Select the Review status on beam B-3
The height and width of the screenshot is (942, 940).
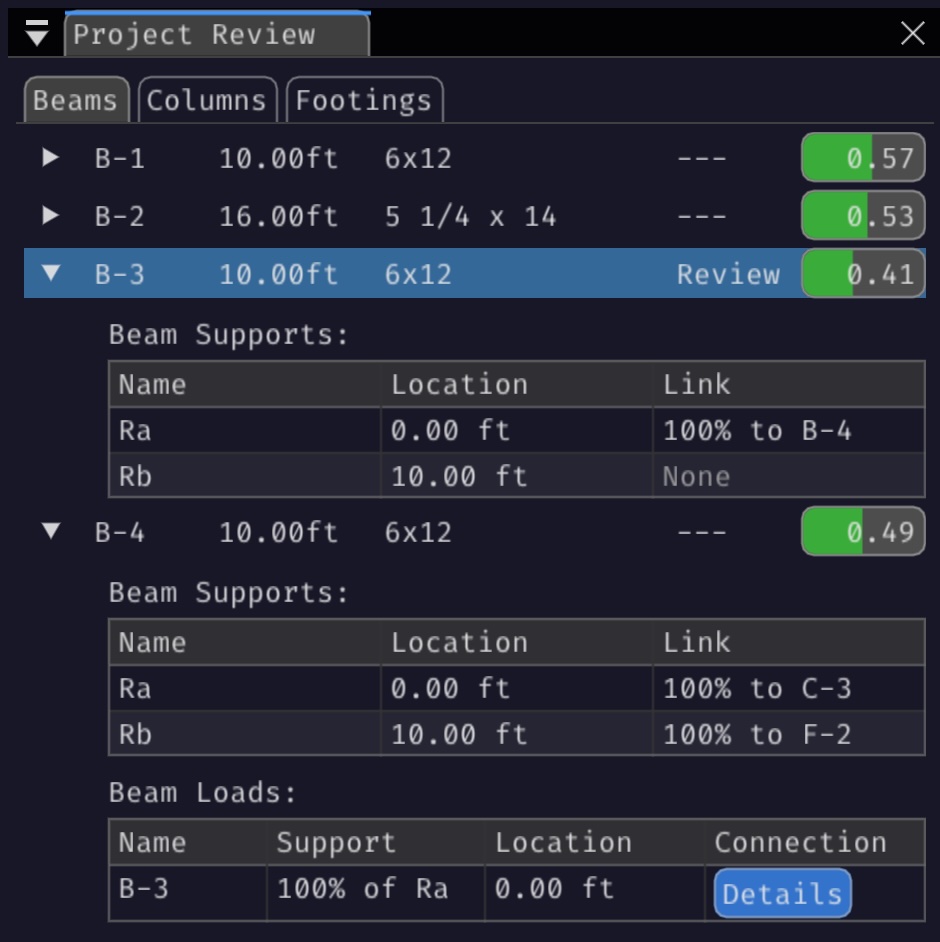tap(728, 273)
